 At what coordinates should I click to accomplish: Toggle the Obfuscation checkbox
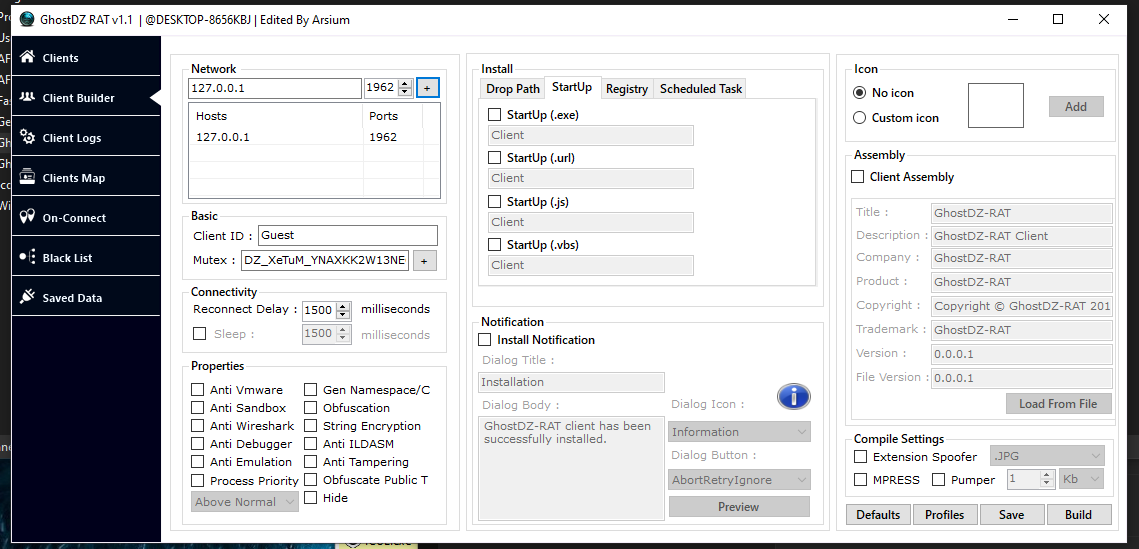click(x=310, y=408)
